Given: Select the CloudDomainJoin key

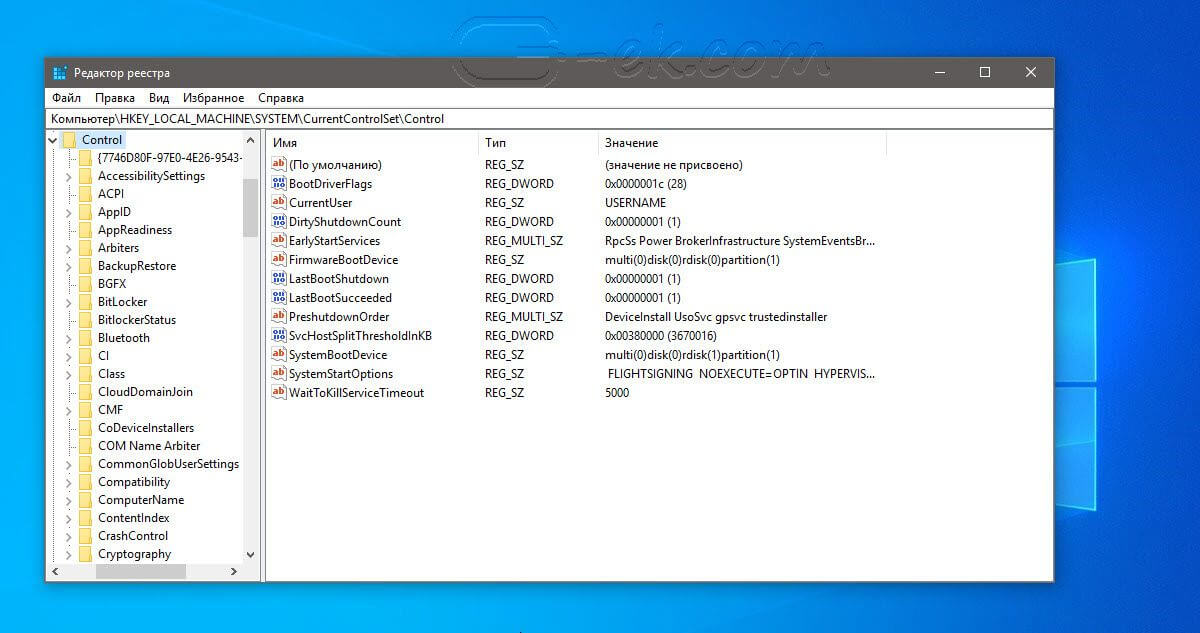Looking at the screenshot, I should pyautogui.click(x=145, y=392).
